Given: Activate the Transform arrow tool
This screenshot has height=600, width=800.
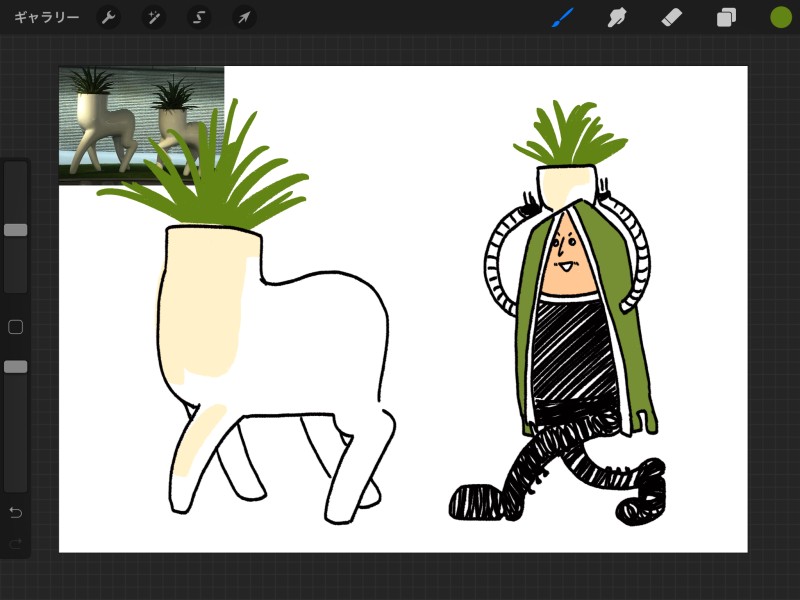Looking at the screenshot, I should tap(244, 17).
